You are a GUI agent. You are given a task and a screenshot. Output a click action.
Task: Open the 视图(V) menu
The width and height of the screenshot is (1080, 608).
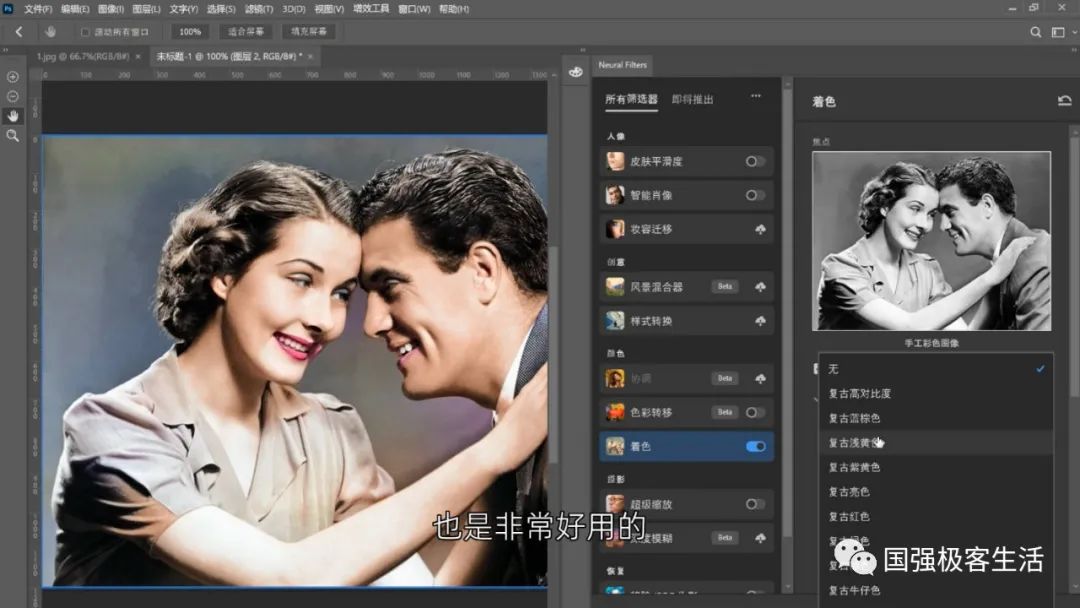pos(329,9)
